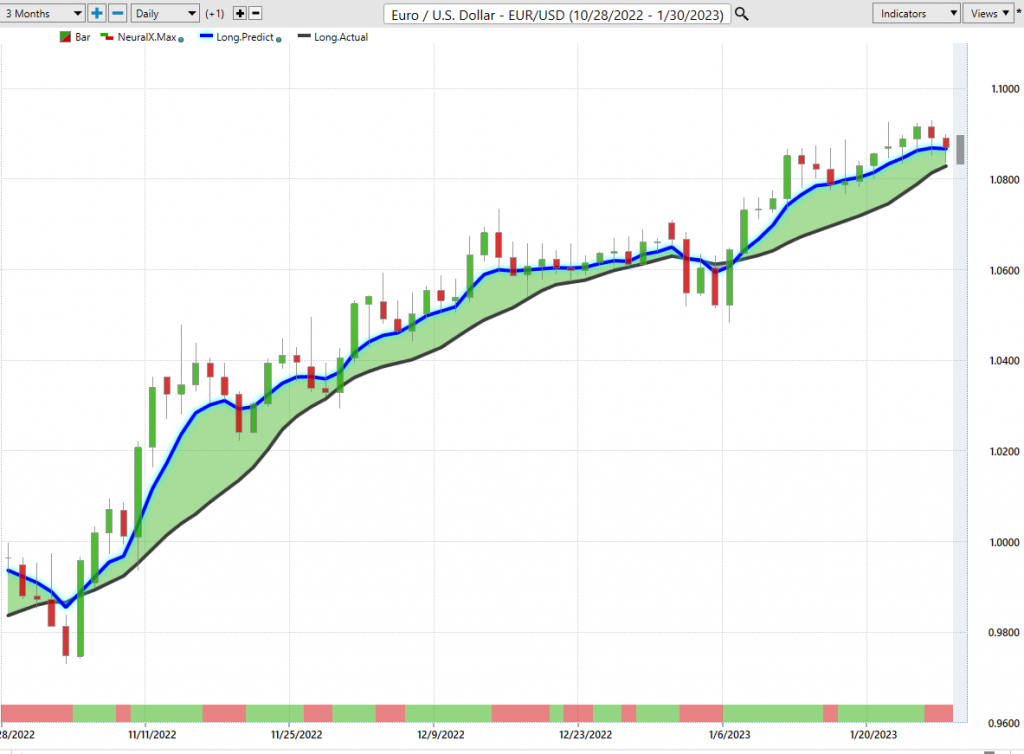Click the 1.0800 price axis label
The image size is (1024, 754).
click(x=1004, y=180)
